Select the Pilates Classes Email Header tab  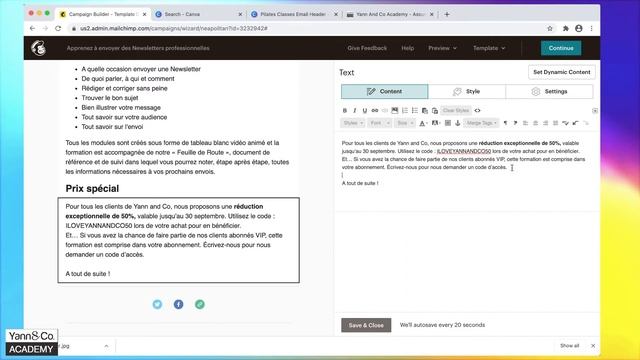click(x=293, y=14)
